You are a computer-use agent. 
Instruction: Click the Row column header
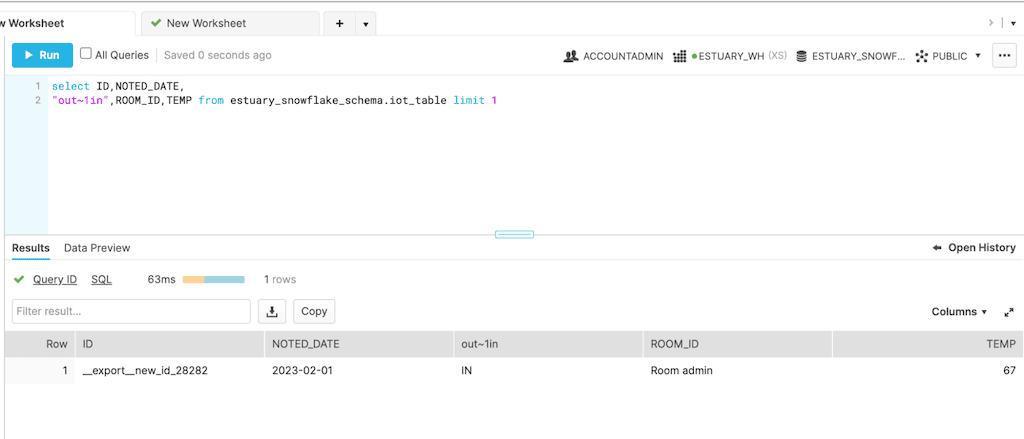point(40,344)
